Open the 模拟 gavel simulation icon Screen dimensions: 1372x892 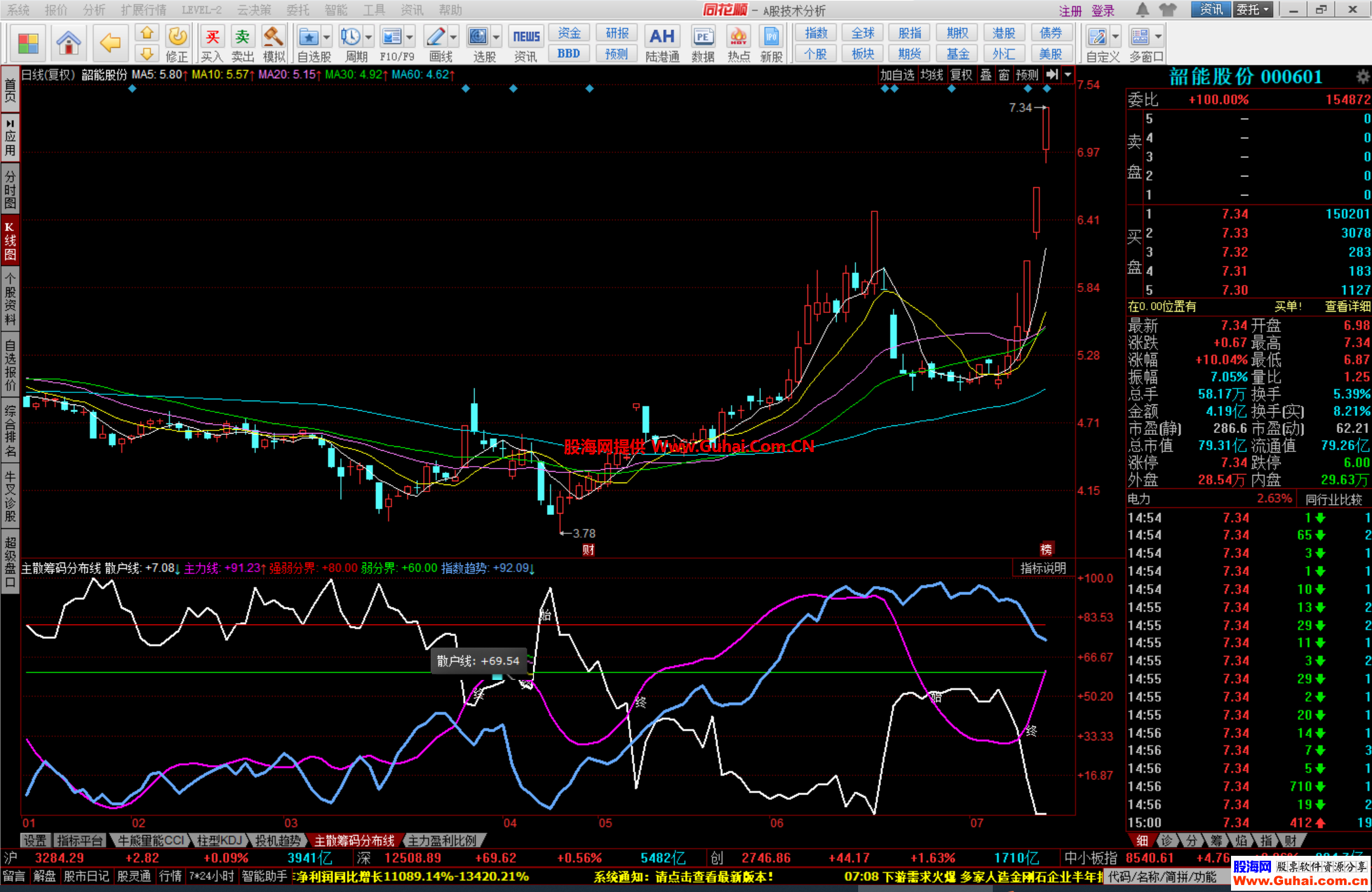(274, 44)
